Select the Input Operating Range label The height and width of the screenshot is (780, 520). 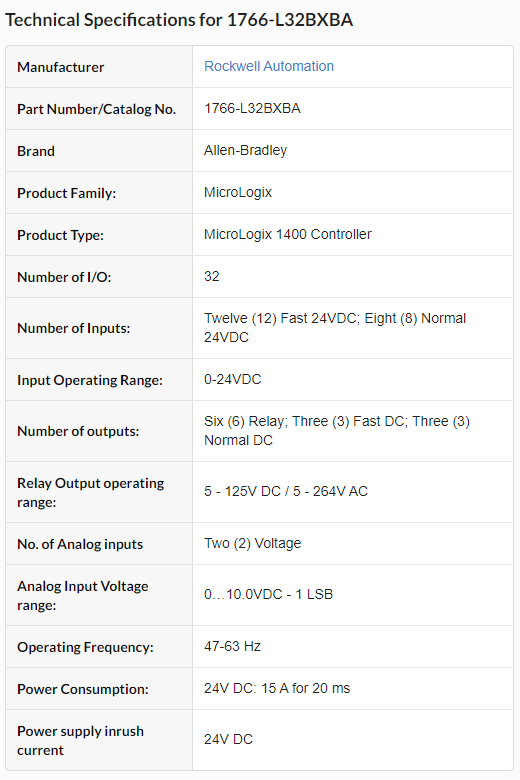90,380
